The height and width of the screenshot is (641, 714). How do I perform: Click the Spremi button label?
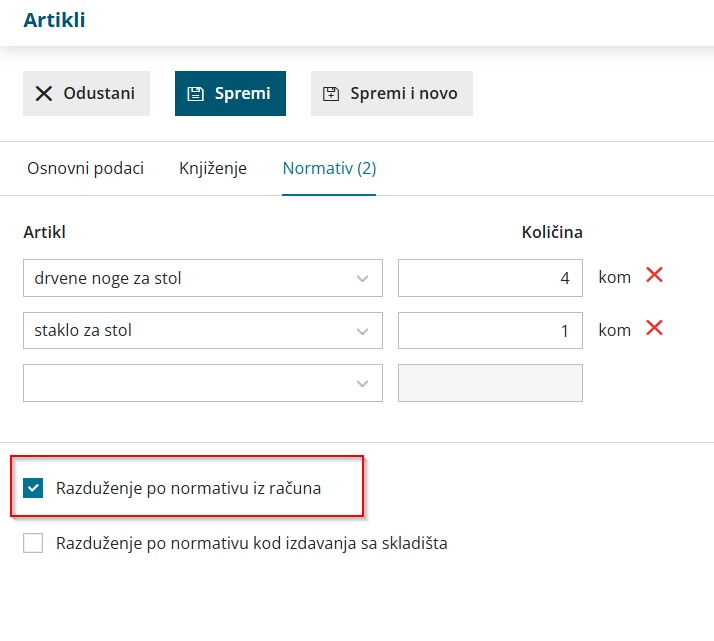pyautogui.click(x=243, y=93)
